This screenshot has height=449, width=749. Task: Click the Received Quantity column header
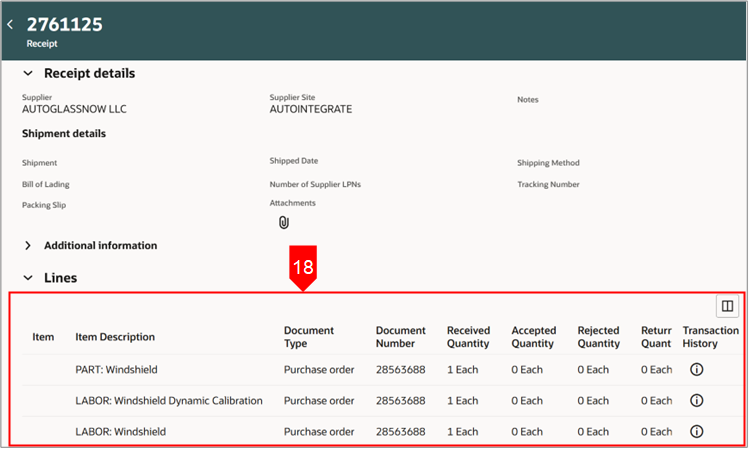coord(468,337)
